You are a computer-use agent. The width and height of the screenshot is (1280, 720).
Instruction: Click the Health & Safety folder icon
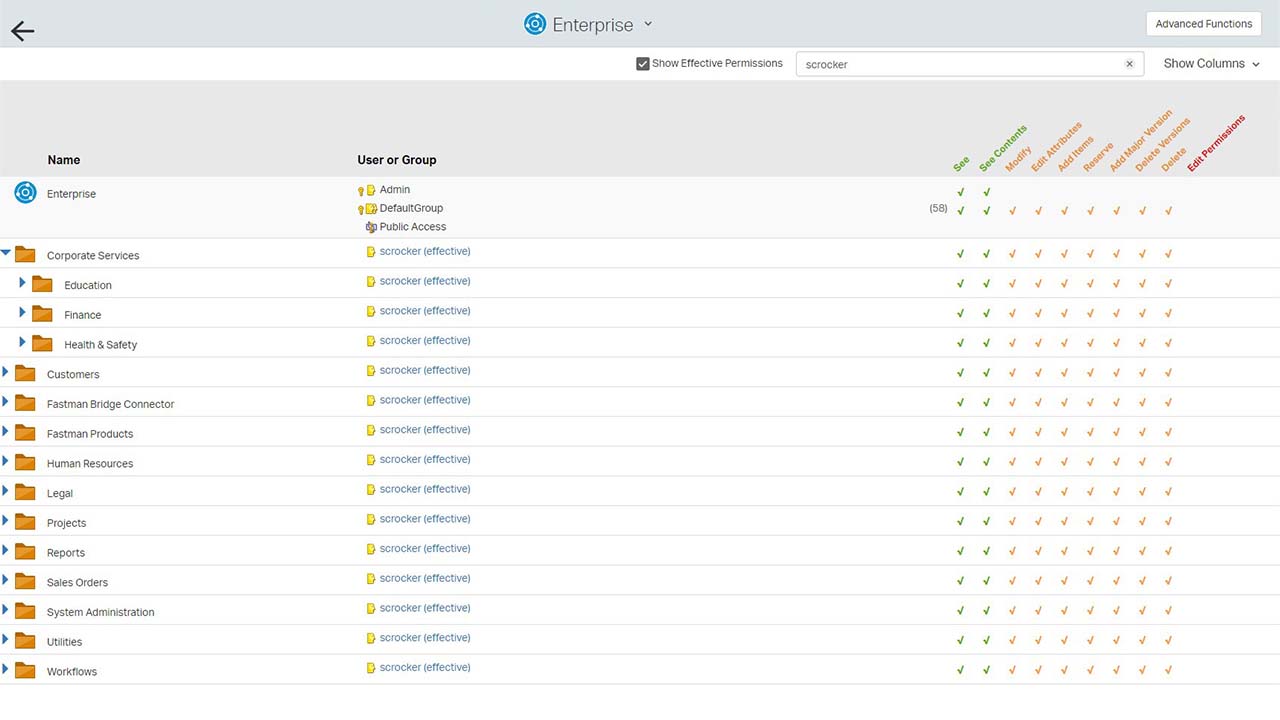pyautogui.click(x=42, y=343)
